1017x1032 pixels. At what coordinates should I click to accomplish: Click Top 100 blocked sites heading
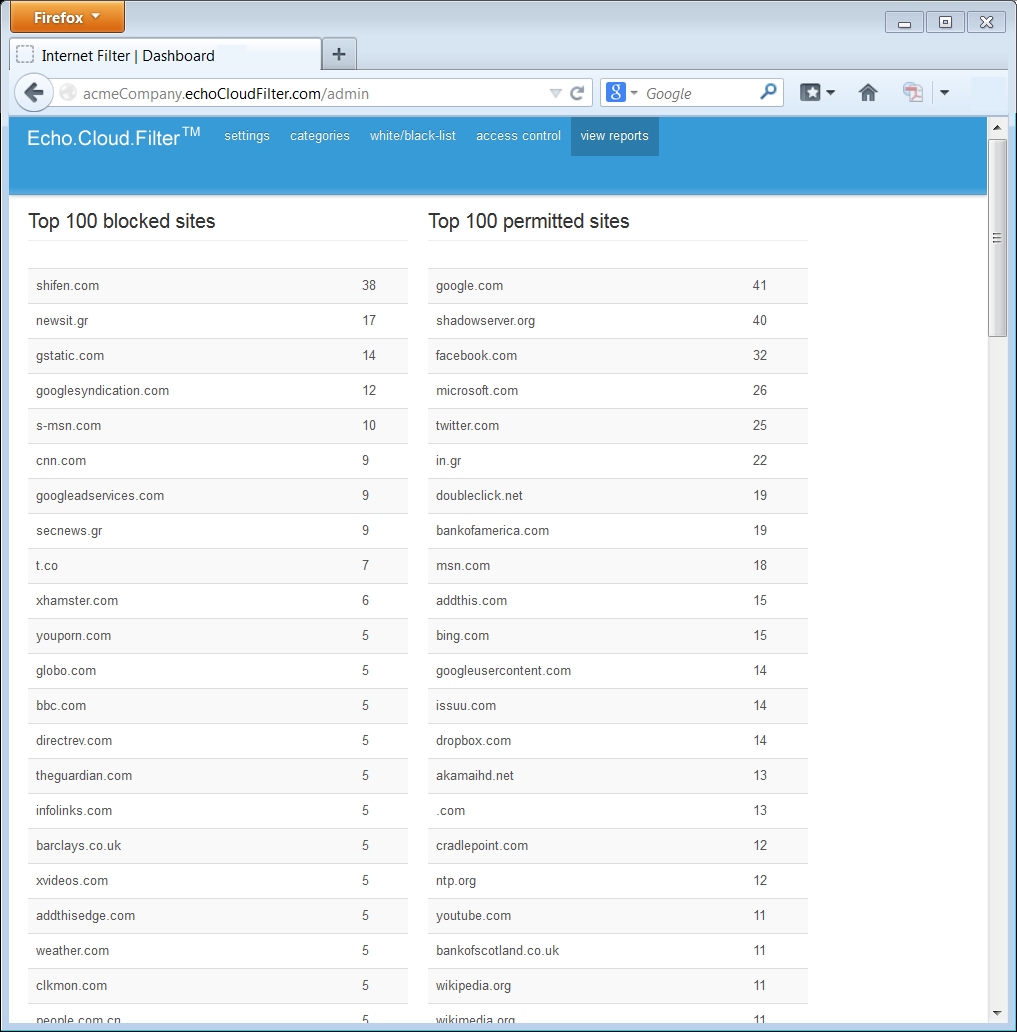click(122, 221)
